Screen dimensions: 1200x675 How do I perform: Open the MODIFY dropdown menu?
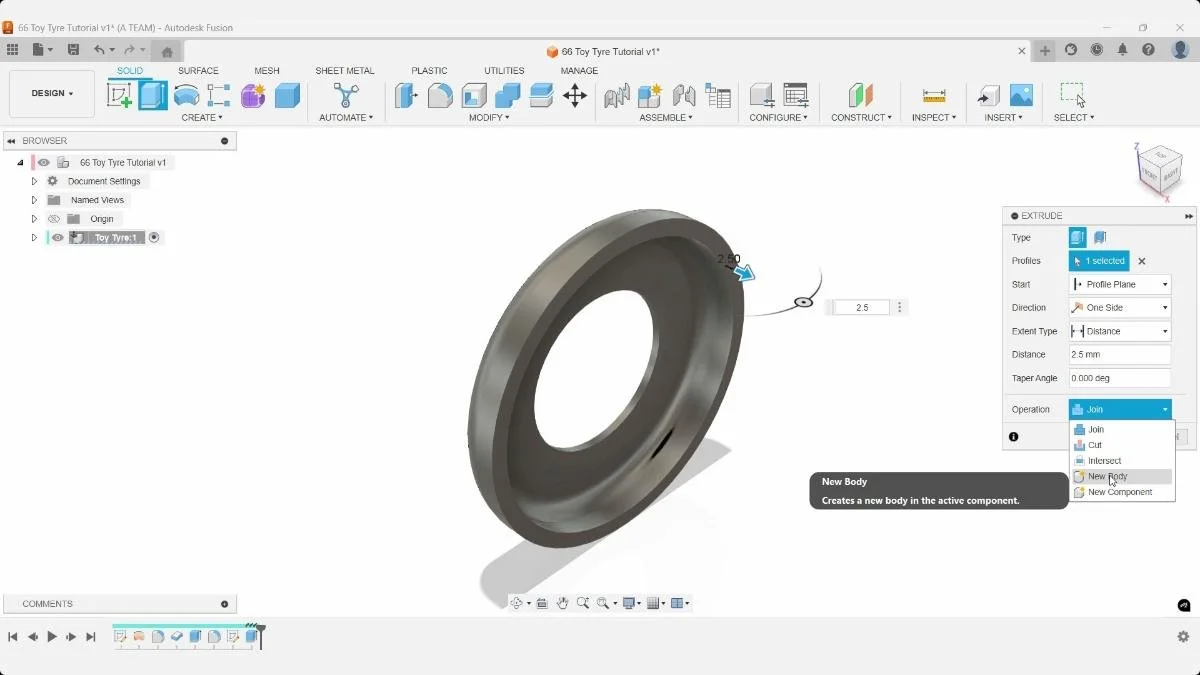coord(489,118)
